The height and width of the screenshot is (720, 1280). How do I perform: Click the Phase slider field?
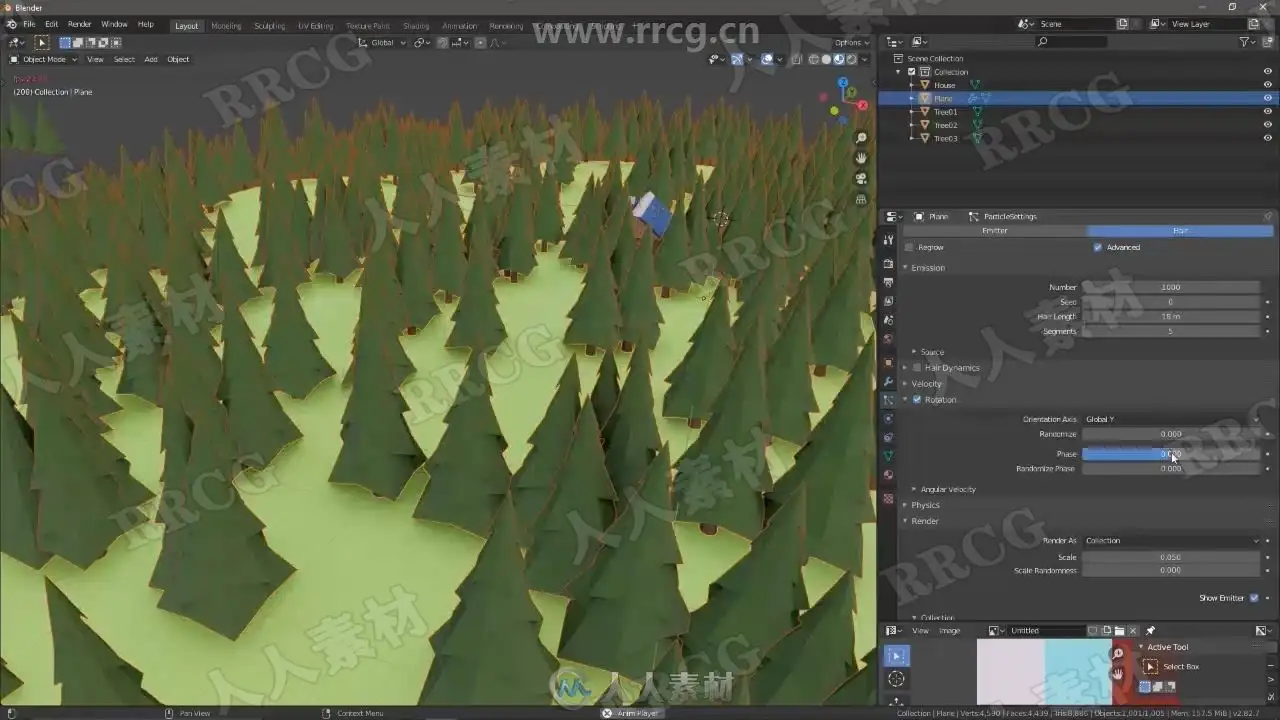coord(1171,454)
